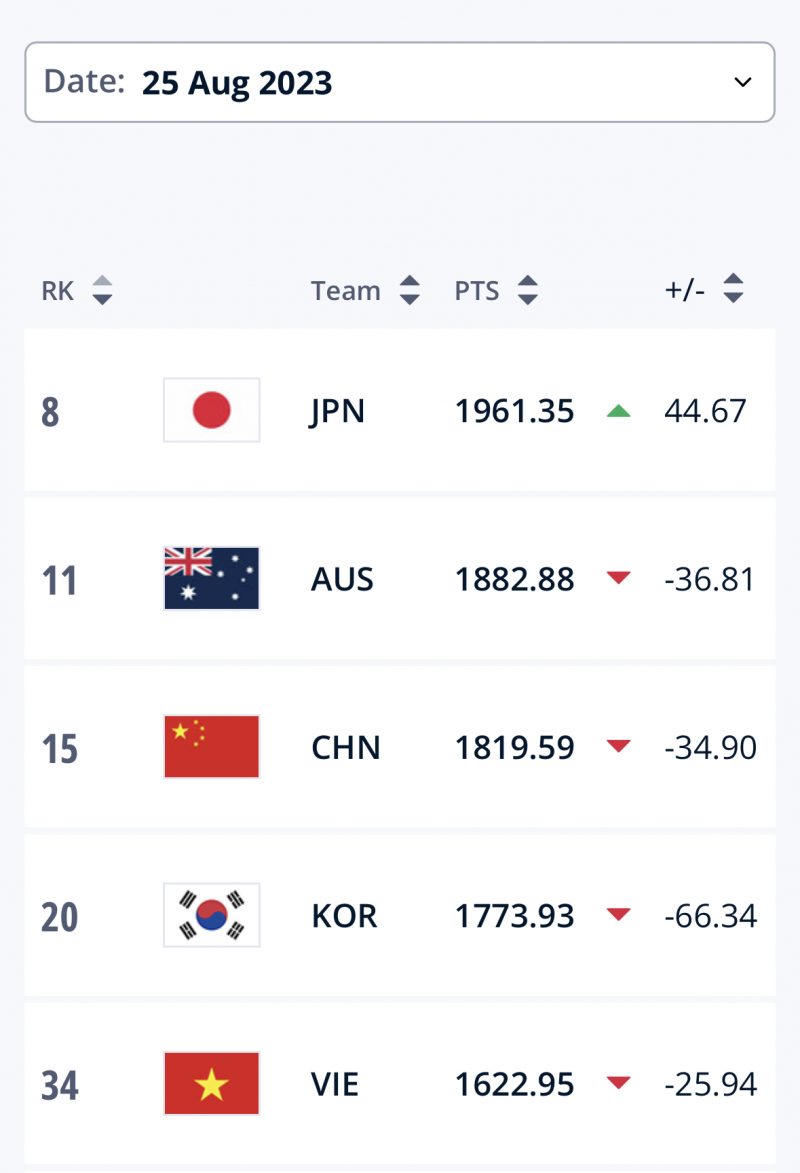800x1173 pixels.
Task: Click the South Korea flag icon
Action: [x=211, y=915]
